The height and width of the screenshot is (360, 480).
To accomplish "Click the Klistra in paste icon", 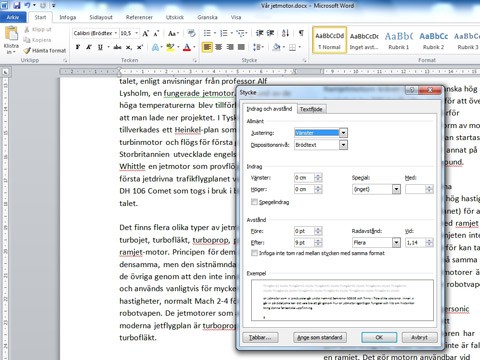I will click(11, 34).
